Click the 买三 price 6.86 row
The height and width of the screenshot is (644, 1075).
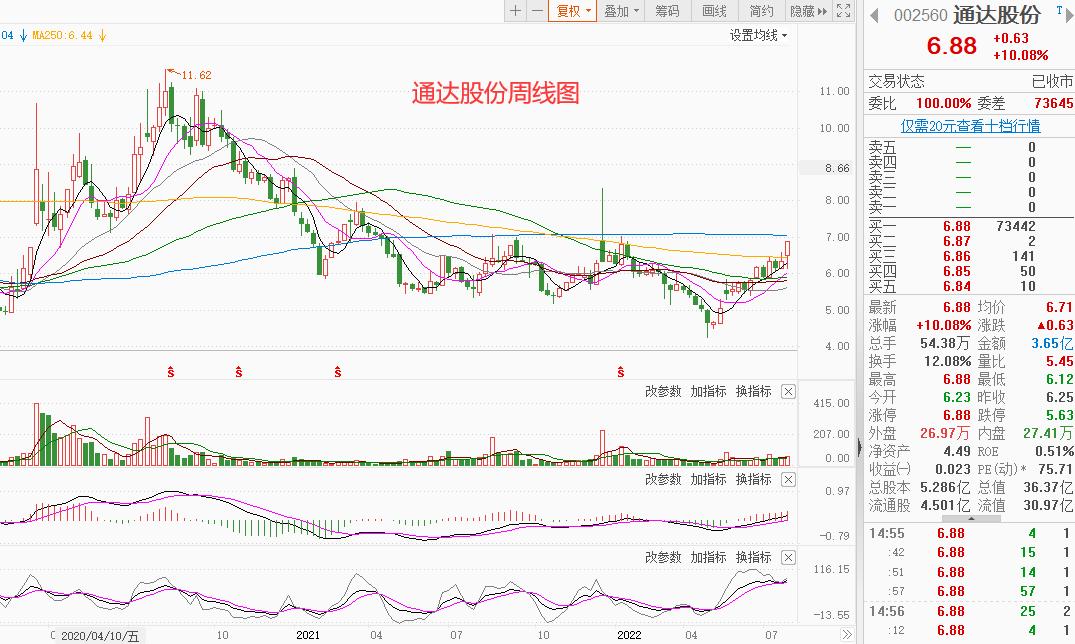969,257
